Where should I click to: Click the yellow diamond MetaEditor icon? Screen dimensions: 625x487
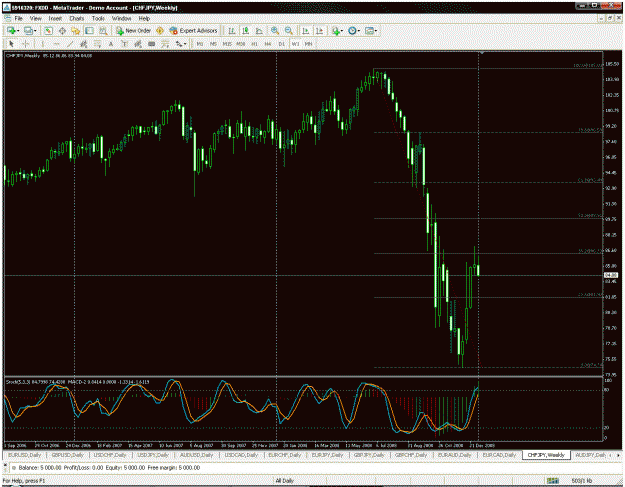(x=160, y=31)
